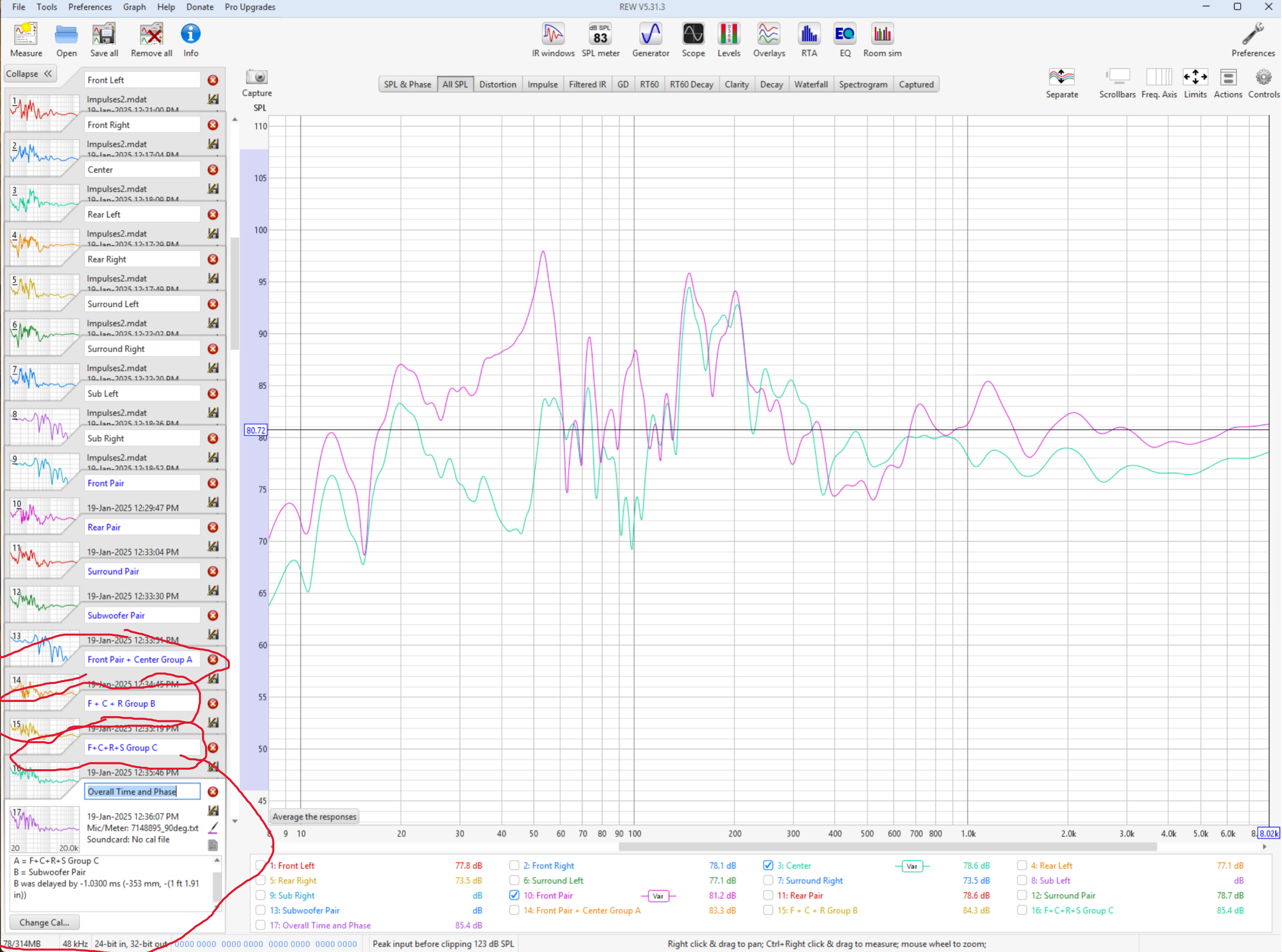Capture the graph with camera icon
The image size is (1282, 952).
point(256,82)
